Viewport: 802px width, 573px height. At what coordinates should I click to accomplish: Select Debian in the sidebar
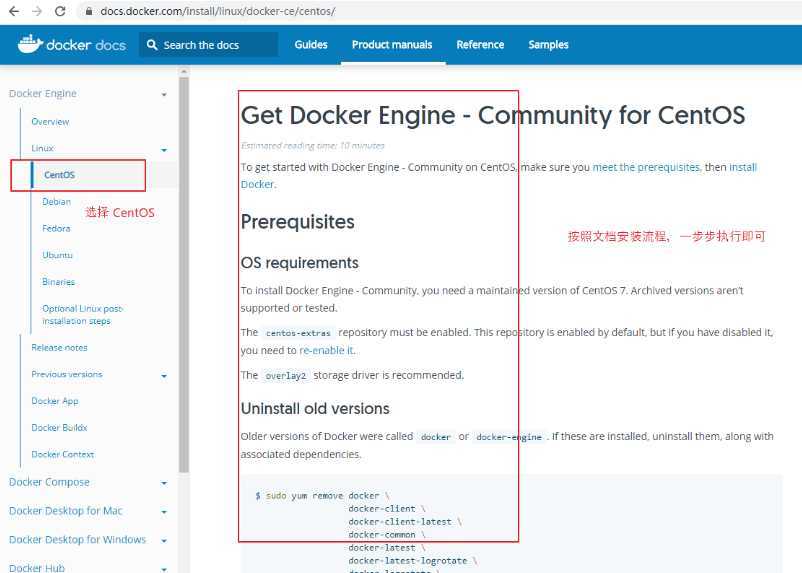click(56, 202)
